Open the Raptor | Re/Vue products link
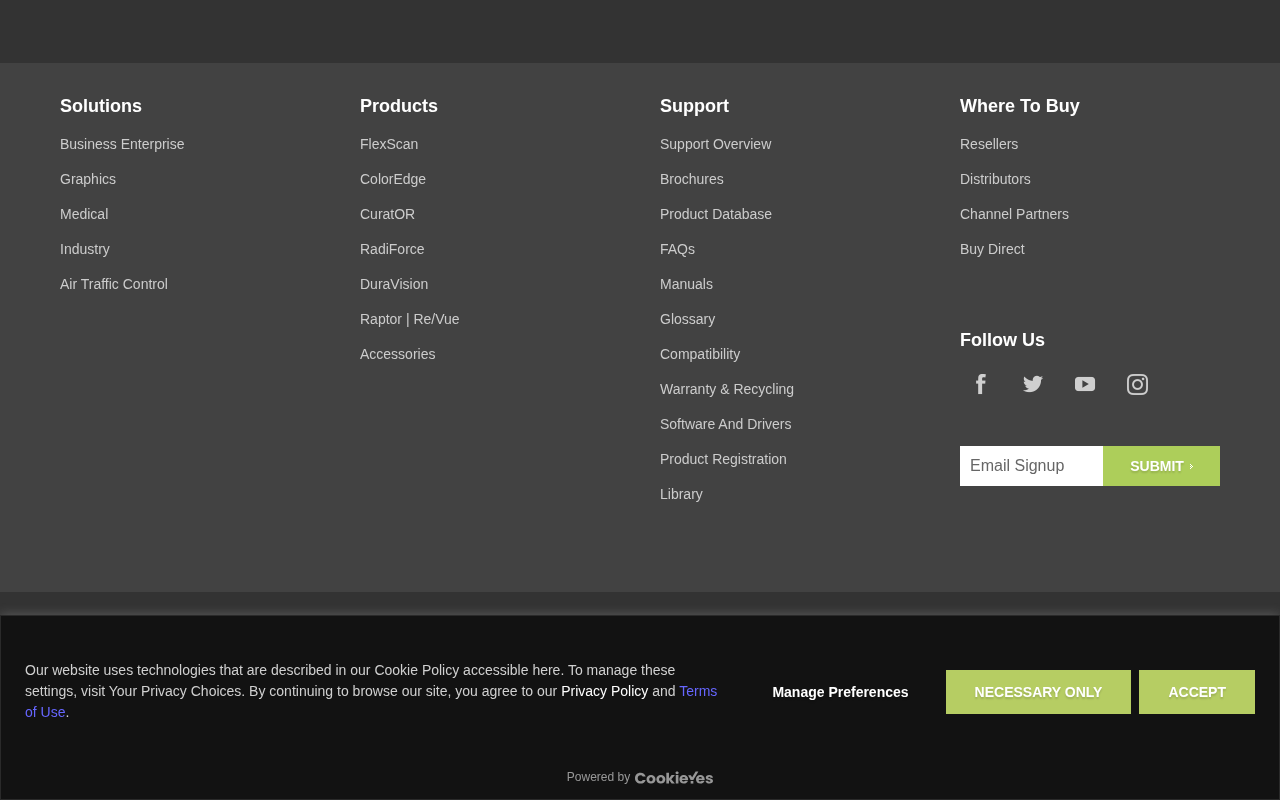The width and height of the screenshot is (1280, 800). pos(410,319)
